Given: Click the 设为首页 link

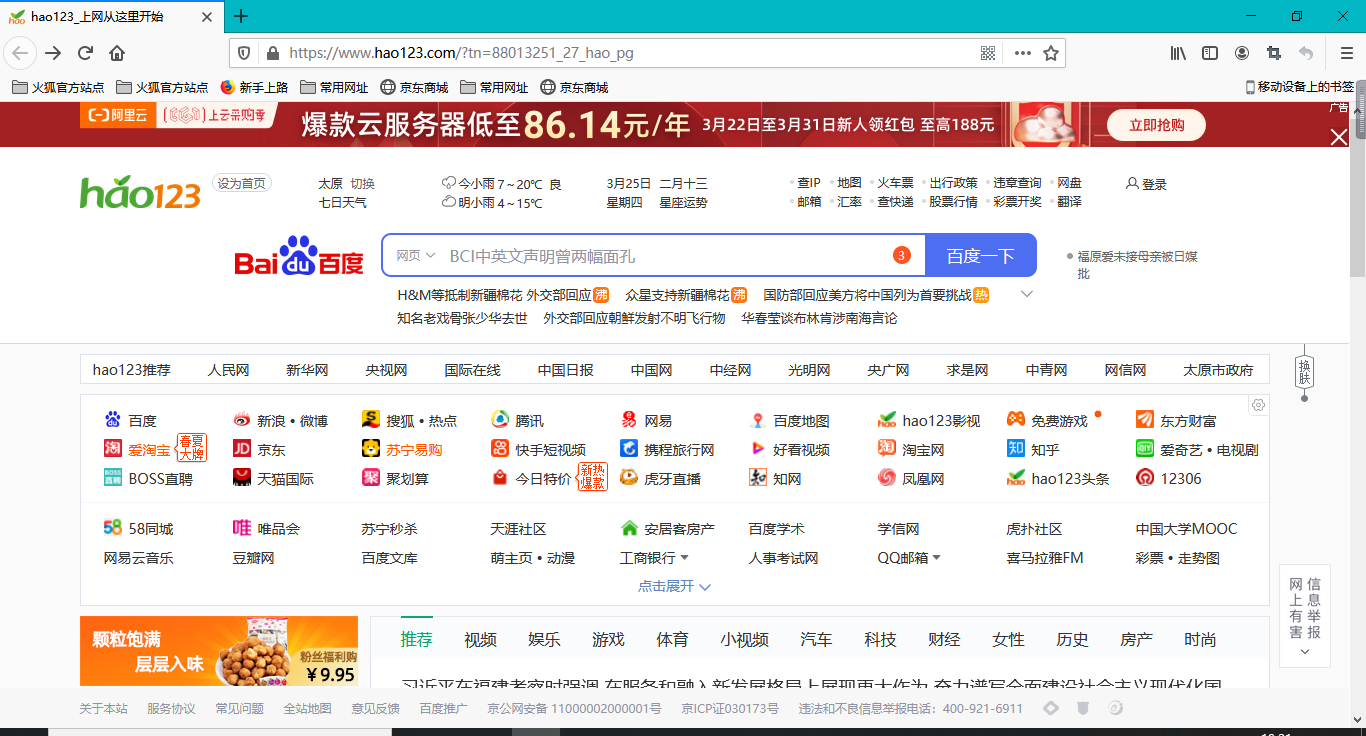Looking at the screenshot, I should (241, 183).
